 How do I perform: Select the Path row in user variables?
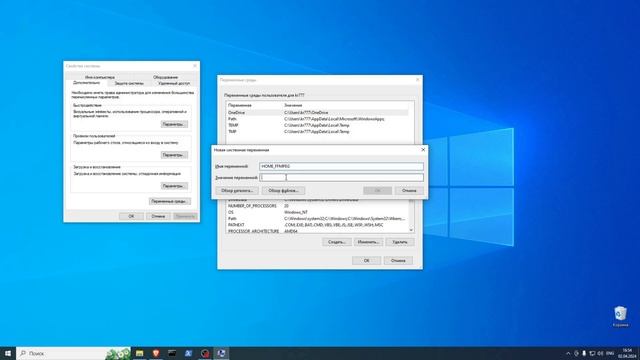(318, 119)
